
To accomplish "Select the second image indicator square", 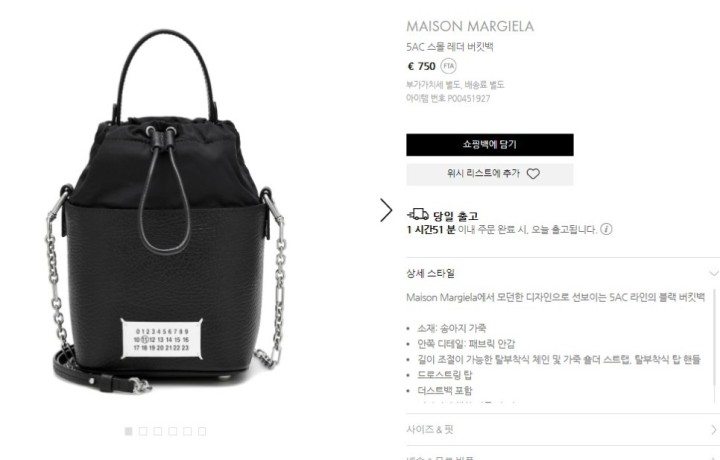I will click(143, 431).
